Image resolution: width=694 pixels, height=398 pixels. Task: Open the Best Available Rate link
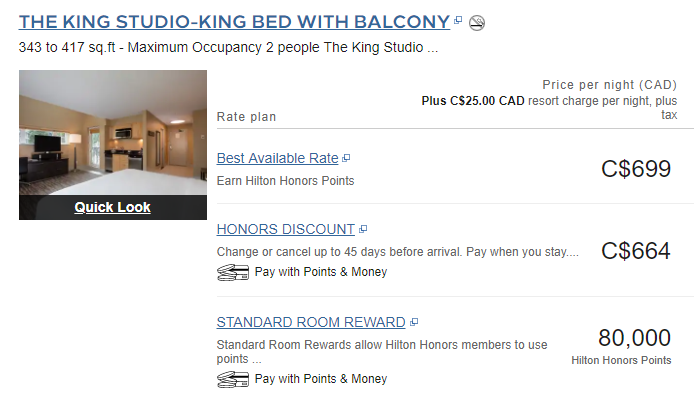[x=278, y=158]
